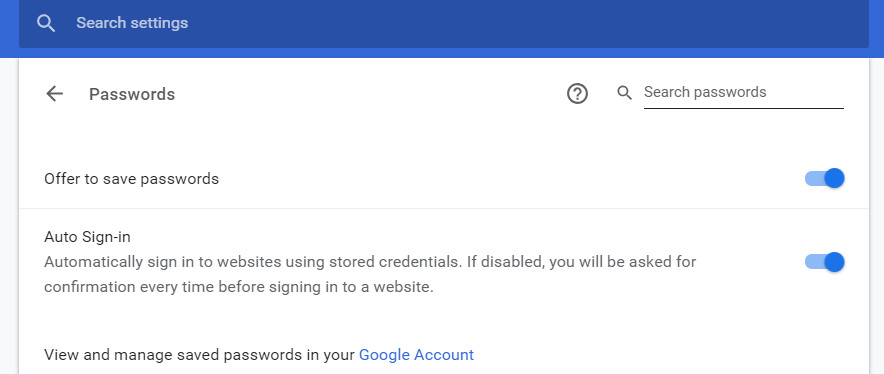Click the Passwords page heading
The width and height of the screenshot is (884, 374).
tap(132, 94)
